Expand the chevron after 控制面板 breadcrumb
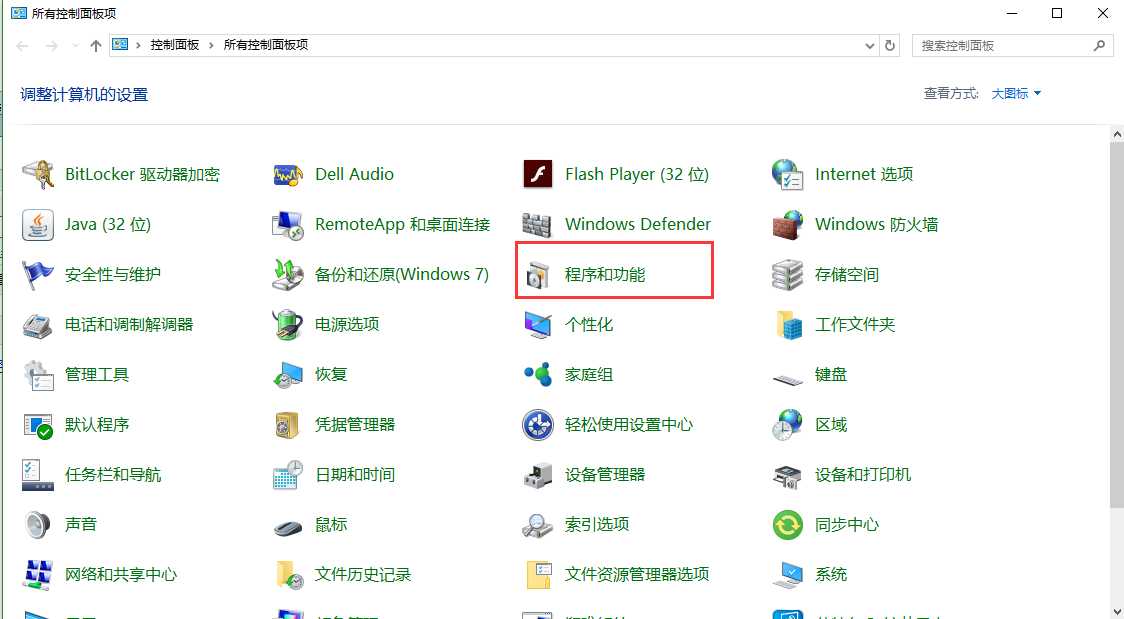The width and height of the screenshot is (1124, 619). pos(211,45)
